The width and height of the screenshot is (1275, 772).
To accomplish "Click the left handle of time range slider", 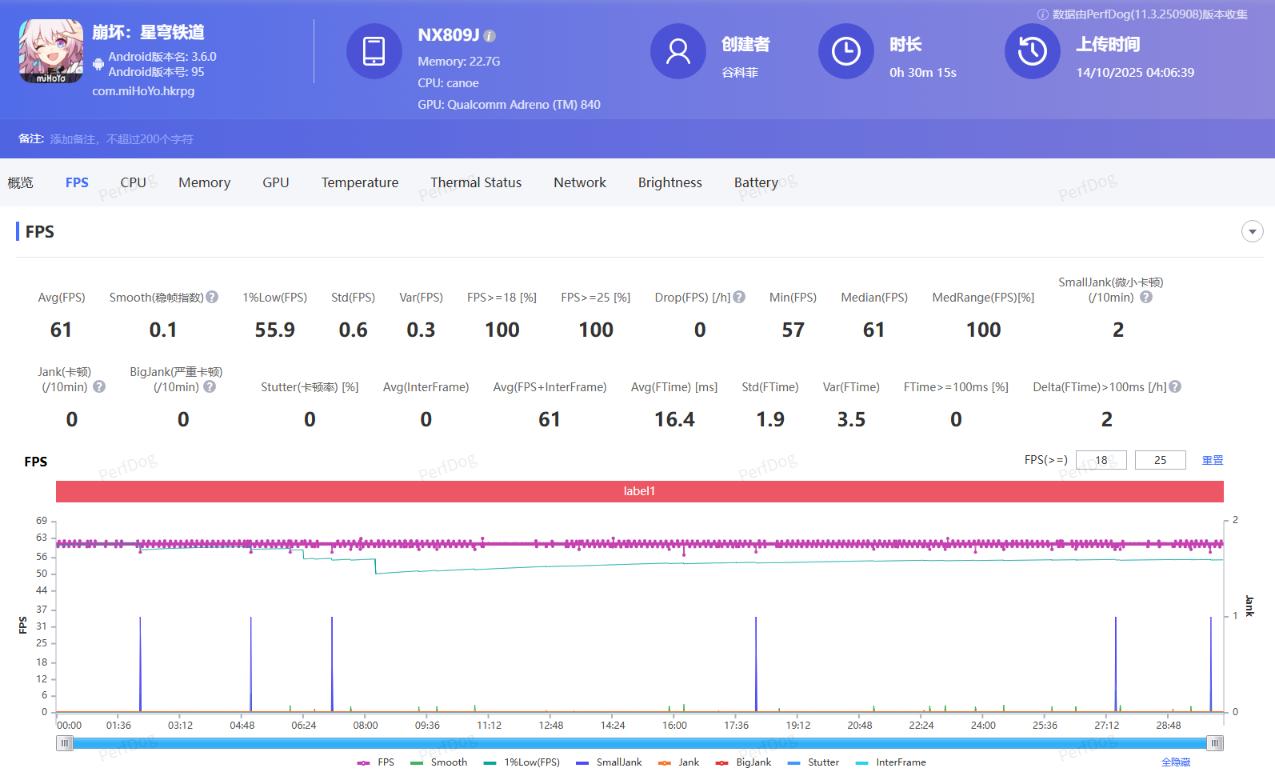I will [65, 743].
